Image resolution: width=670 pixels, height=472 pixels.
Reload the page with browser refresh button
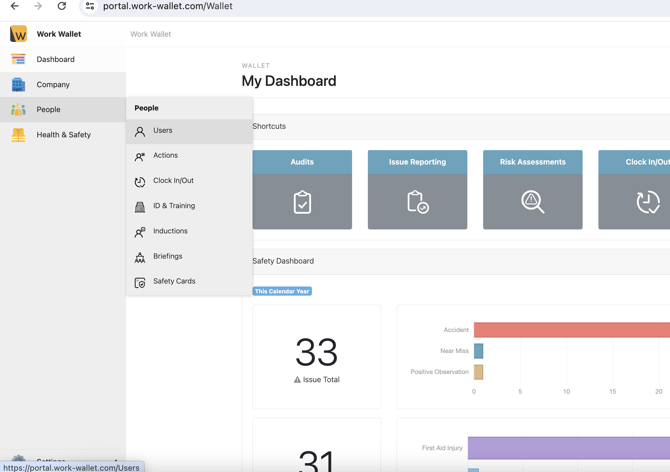[x=62, y=6]
